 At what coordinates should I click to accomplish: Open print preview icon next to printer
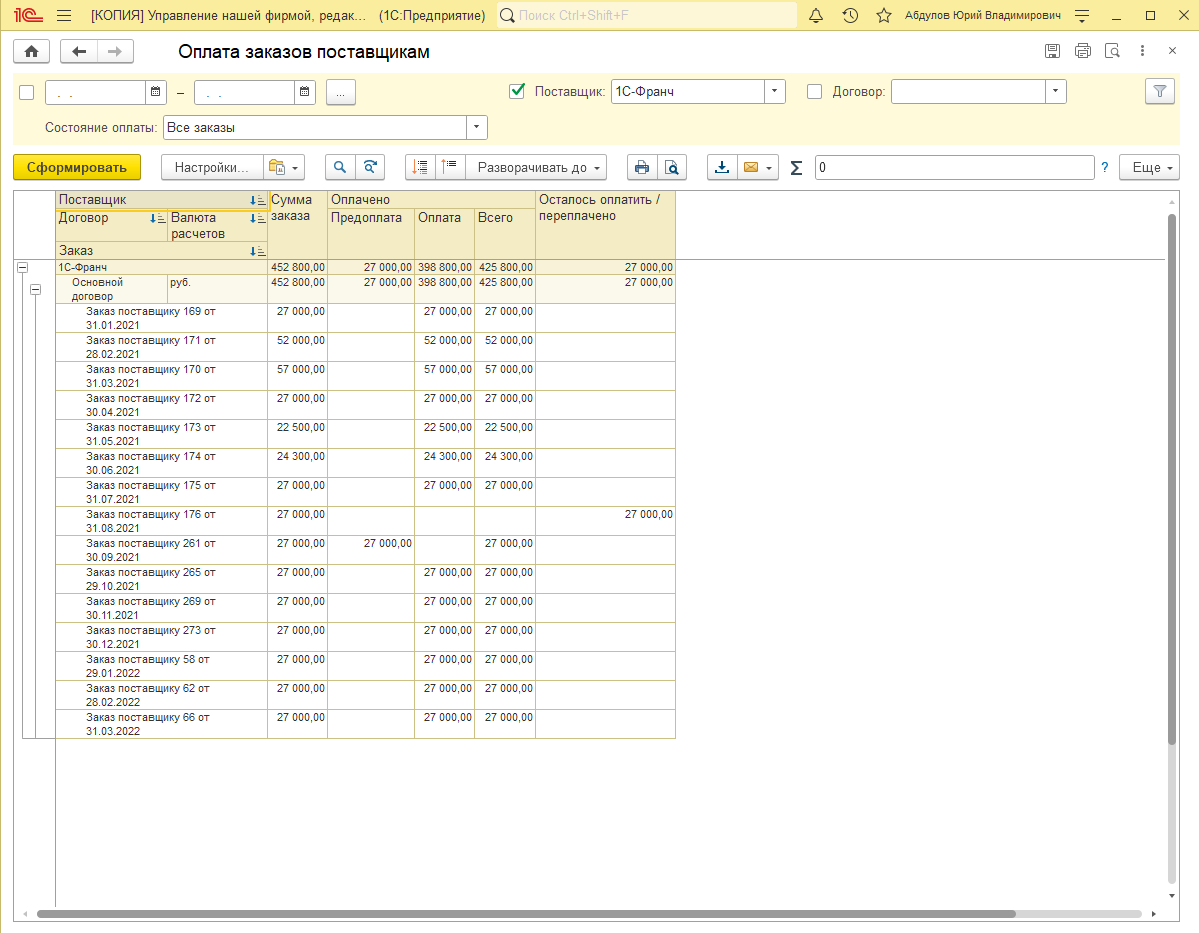coord(671,167)
